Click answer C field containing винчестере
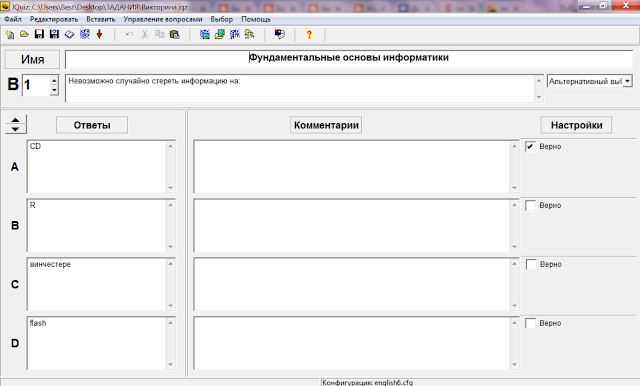This screenshot has height=386, width=640. click(x=97, y=284)
